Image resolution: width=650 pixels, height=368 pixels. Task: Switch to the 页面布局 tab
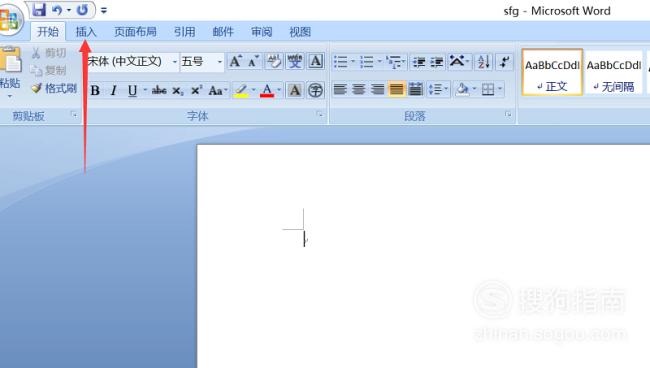coord(135,31)
